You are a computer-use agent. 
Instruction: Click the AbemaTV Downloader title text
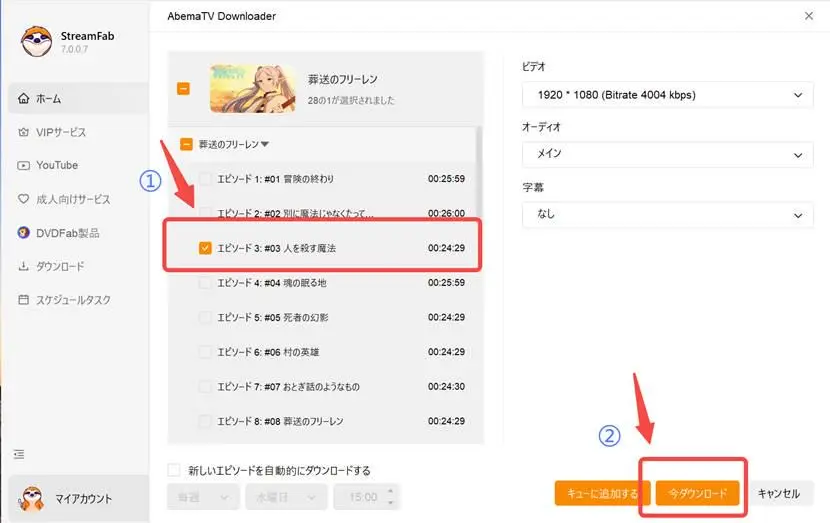pyautogui.click(x=221, y=16)
